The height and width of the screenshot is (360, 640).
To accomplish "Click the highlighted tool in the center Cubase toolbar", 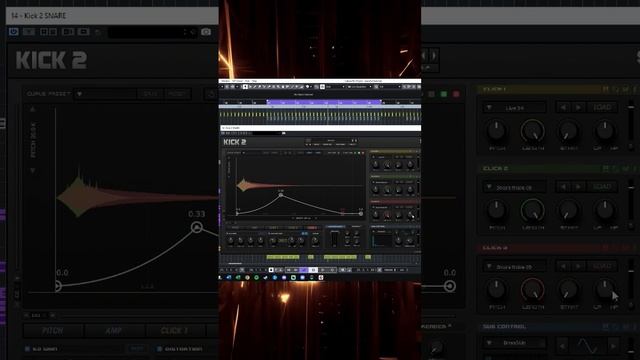I will 245,87.
